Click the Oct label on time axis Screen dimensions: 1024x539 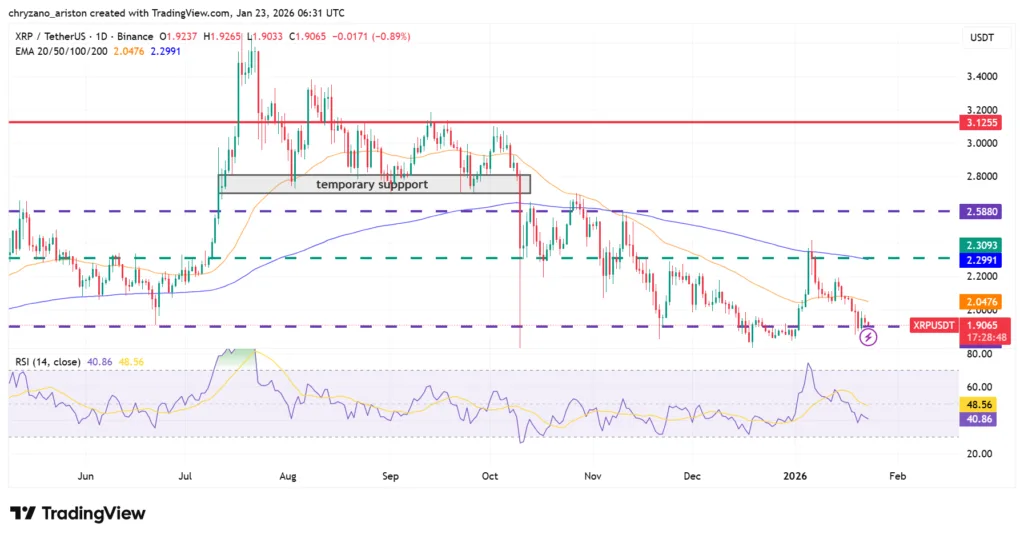coord(490,476)
